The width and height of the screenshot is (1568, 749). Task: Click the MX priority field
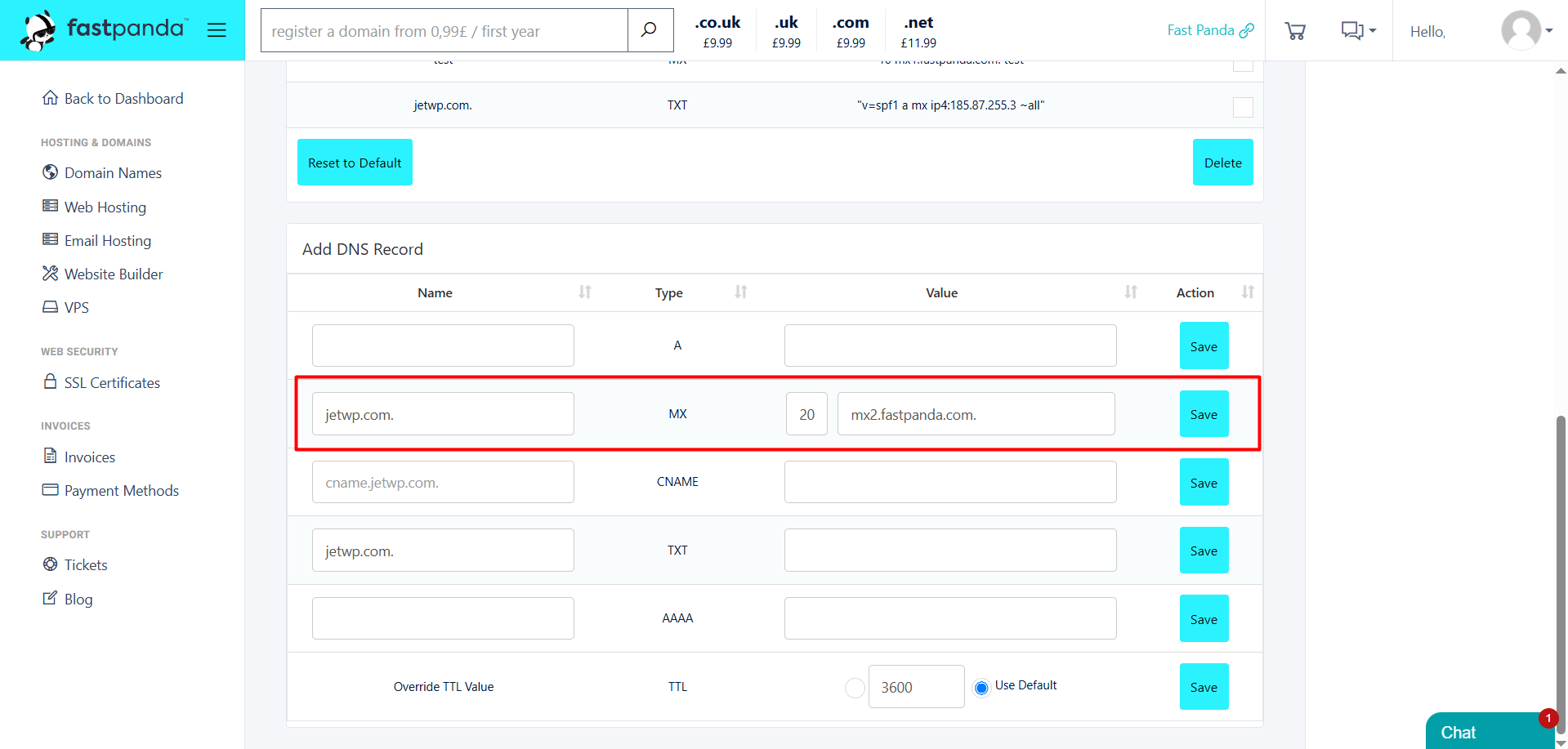(x=806, y=414)
